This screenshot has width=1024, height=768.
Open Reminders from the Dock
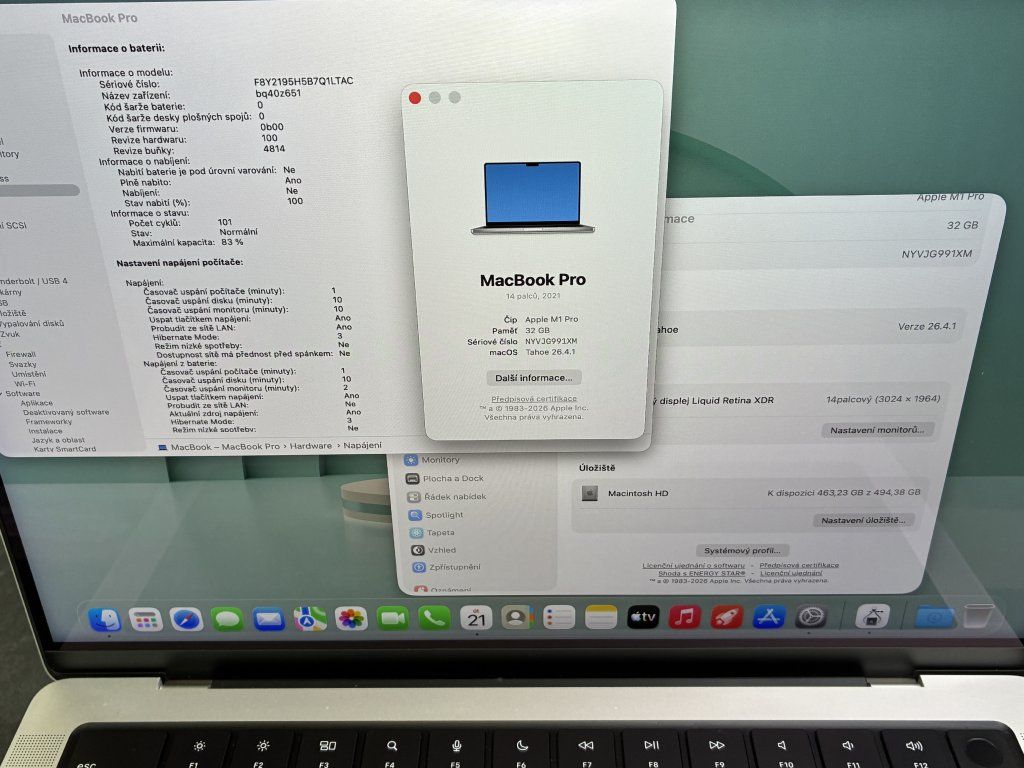[559, 617]
